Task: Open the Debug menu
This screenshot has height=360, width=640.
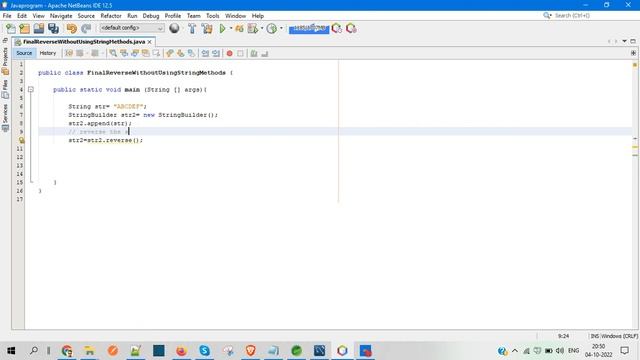Action: [x=151, y=16]
